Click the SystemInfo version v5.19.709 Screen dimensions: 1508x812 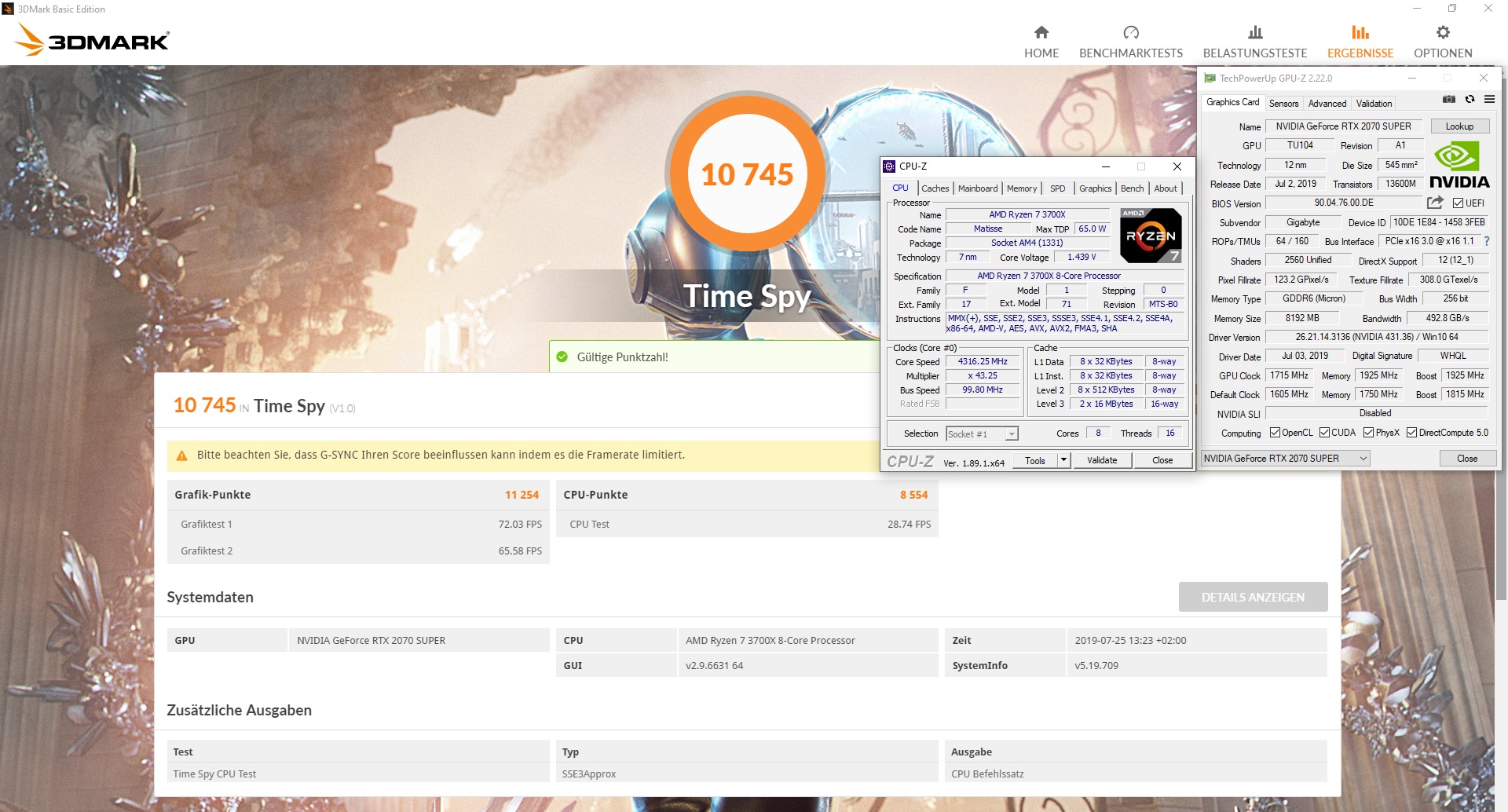click(x=1096, y=665)
